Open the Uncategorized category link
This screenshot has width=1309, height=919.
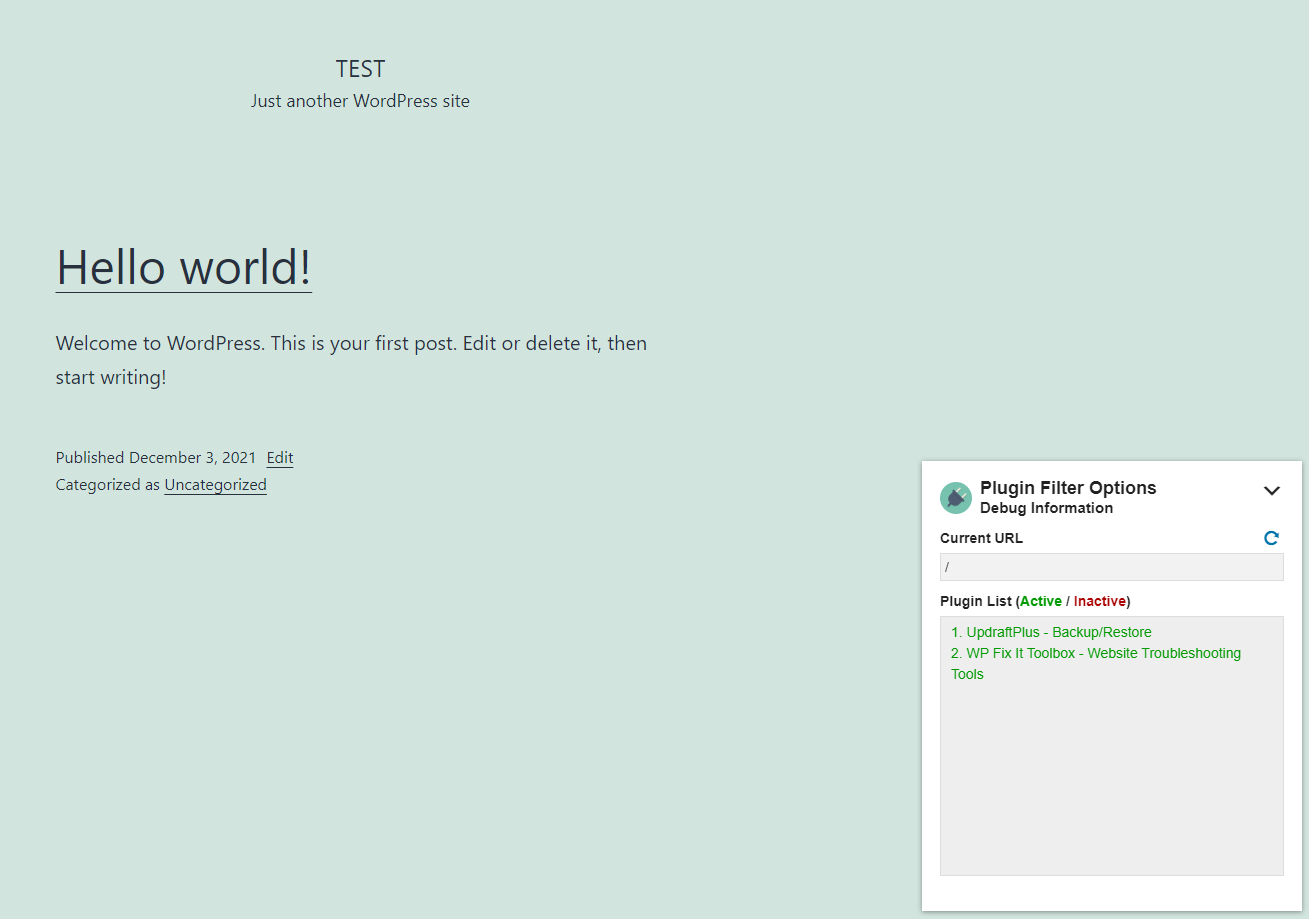[216, 485]
